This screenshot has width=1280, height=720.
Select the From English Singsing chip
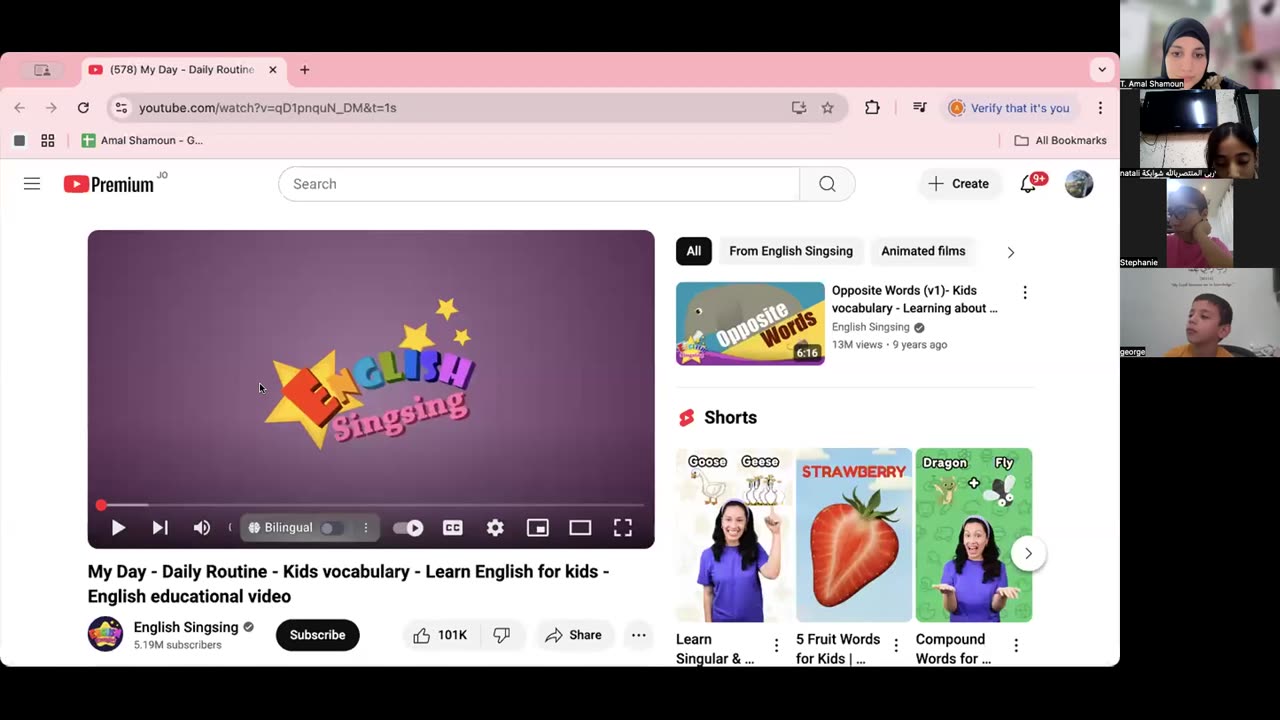coord(791,251)
